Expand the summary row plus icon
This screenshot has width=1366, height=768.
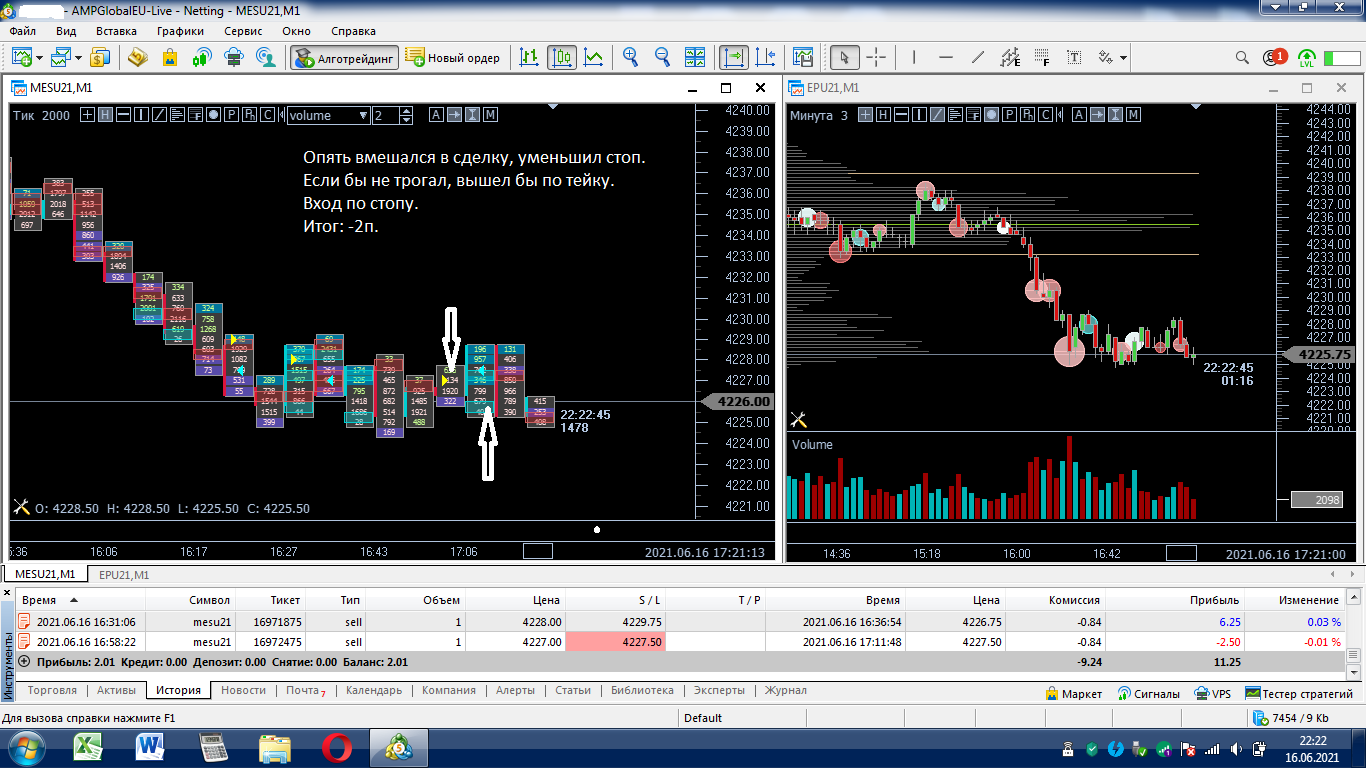[x=24, y=662]
